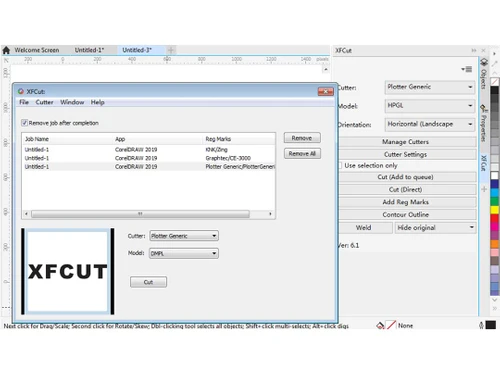The image size is (500, 375).
Task: Click the Objects docker layers icon
Action: coord(484,62)
